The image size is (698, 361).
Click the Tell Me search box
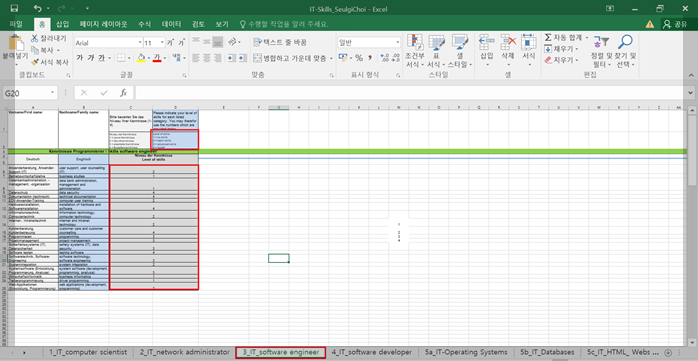pyautogui.click(x=284, y=24)
